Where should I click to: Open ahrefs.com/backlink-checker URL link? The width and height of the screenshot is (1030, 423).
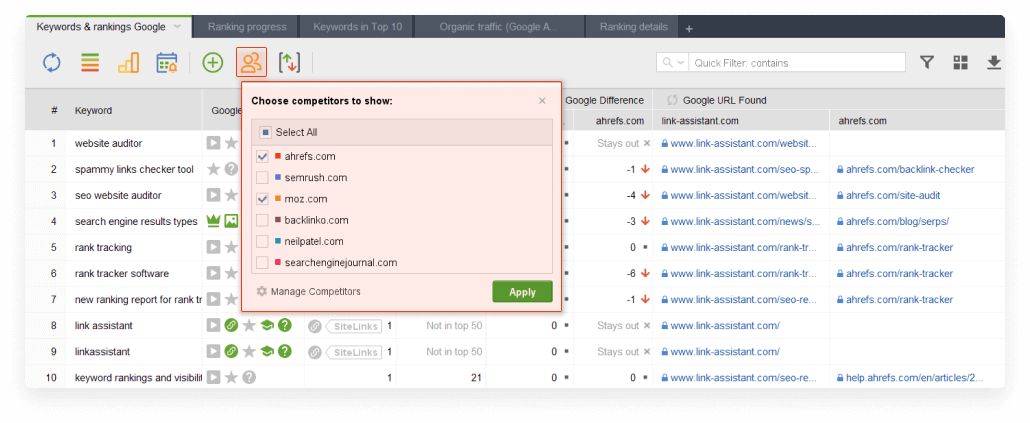[910, 169]
